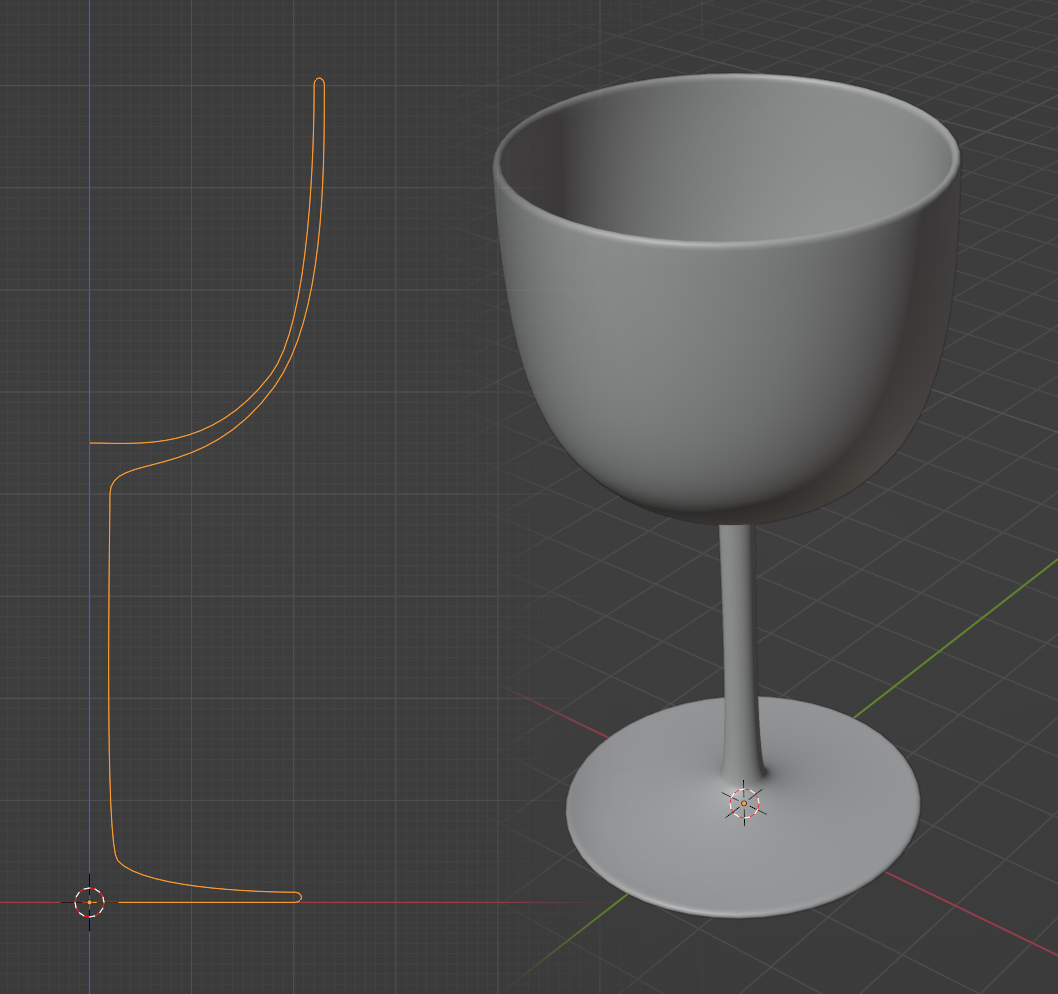This screenshot has width=1058, height=994.
Task: Select the flat bottom line of the orange profile
Action: [x=200, y=902]
